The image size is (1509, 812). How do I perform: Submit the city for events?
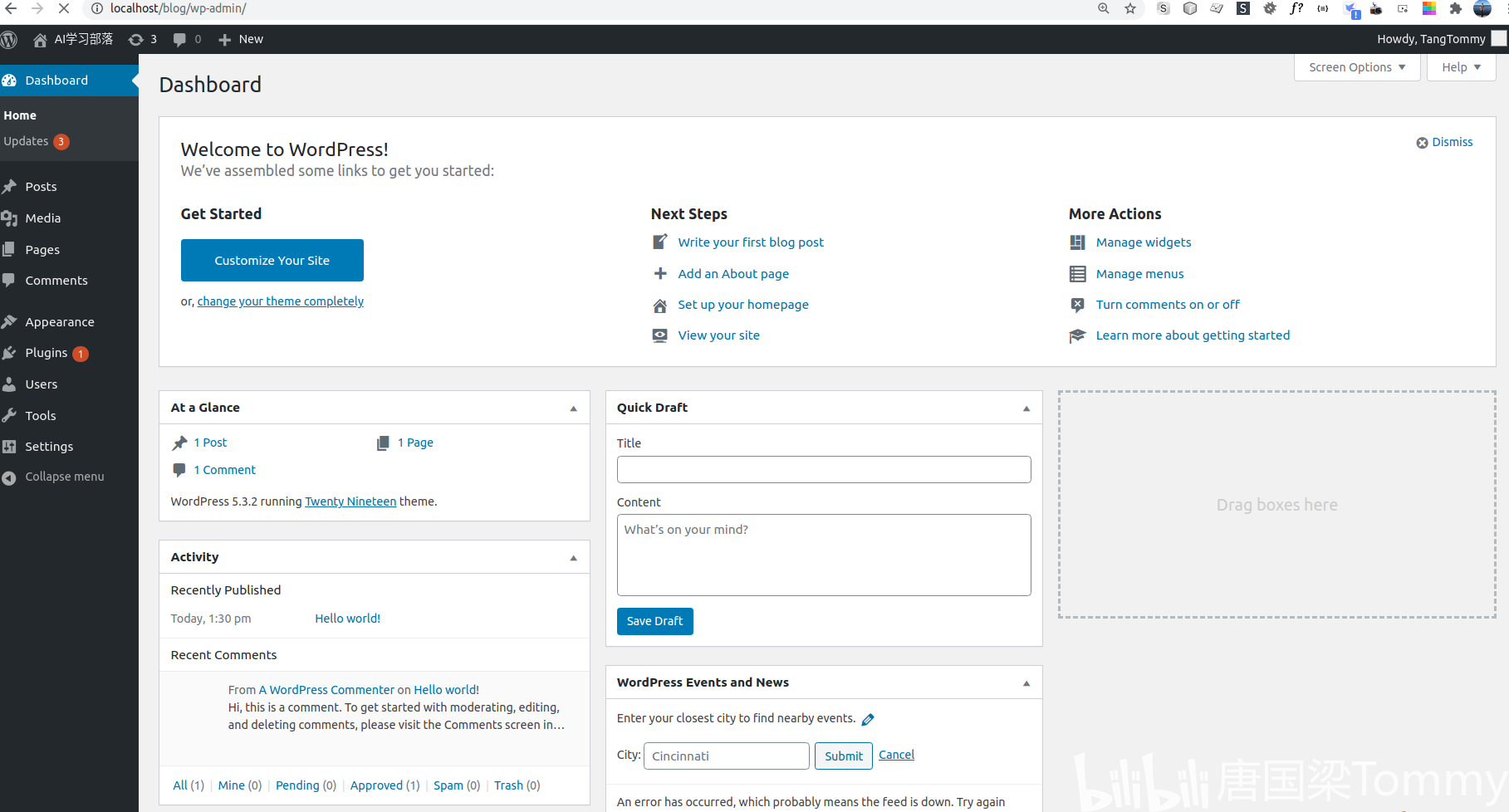(x=844, y=756)
